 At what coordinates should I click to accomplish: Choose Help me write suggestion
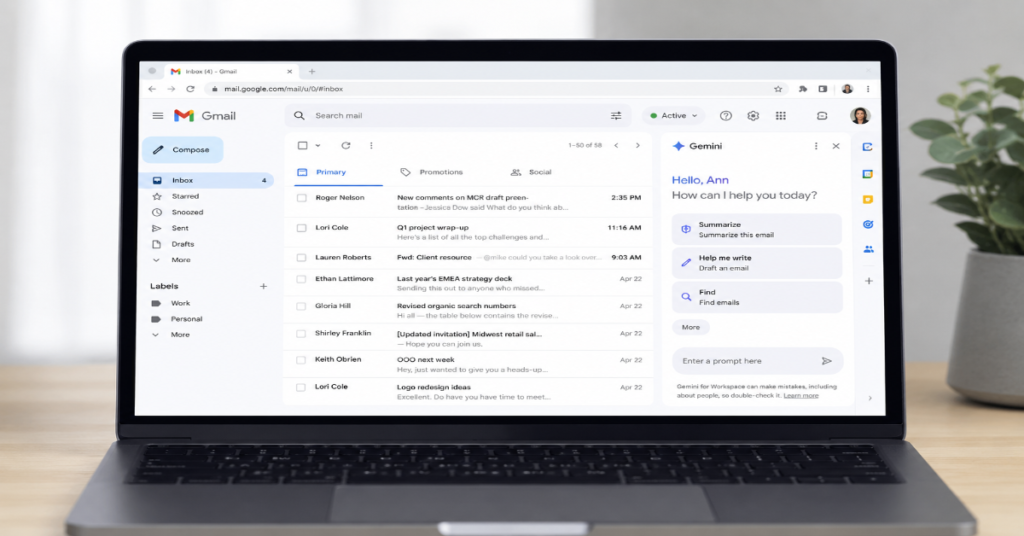pyautogui.click(x=757, y=263)
